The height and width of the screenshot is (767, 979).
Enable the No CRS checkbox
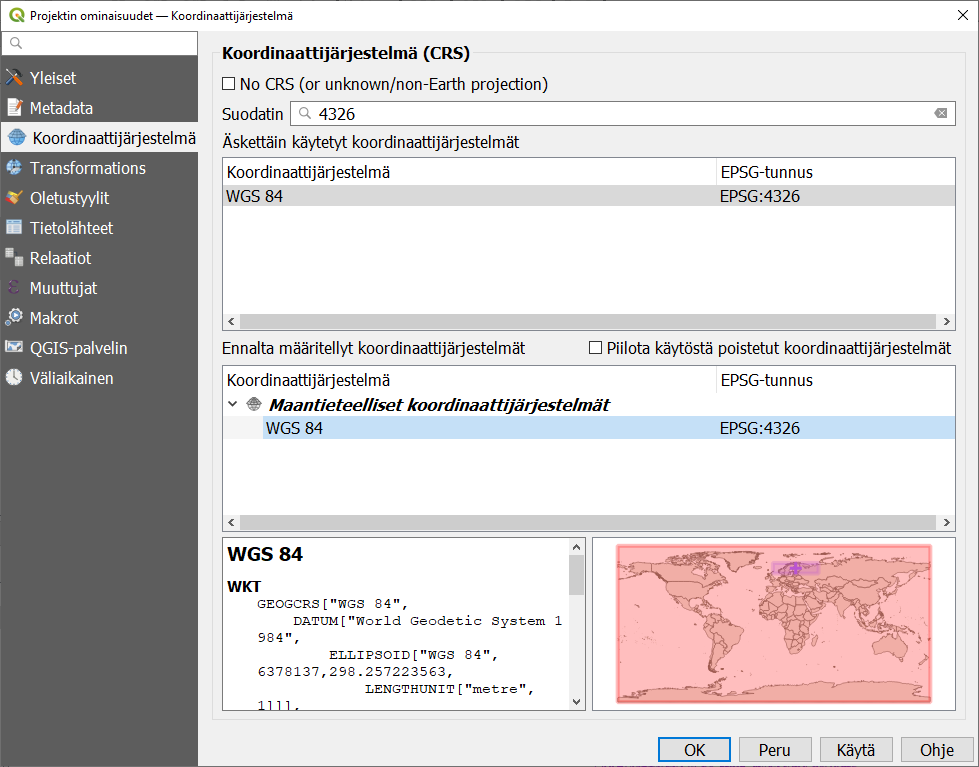click(x=229, y=84)
